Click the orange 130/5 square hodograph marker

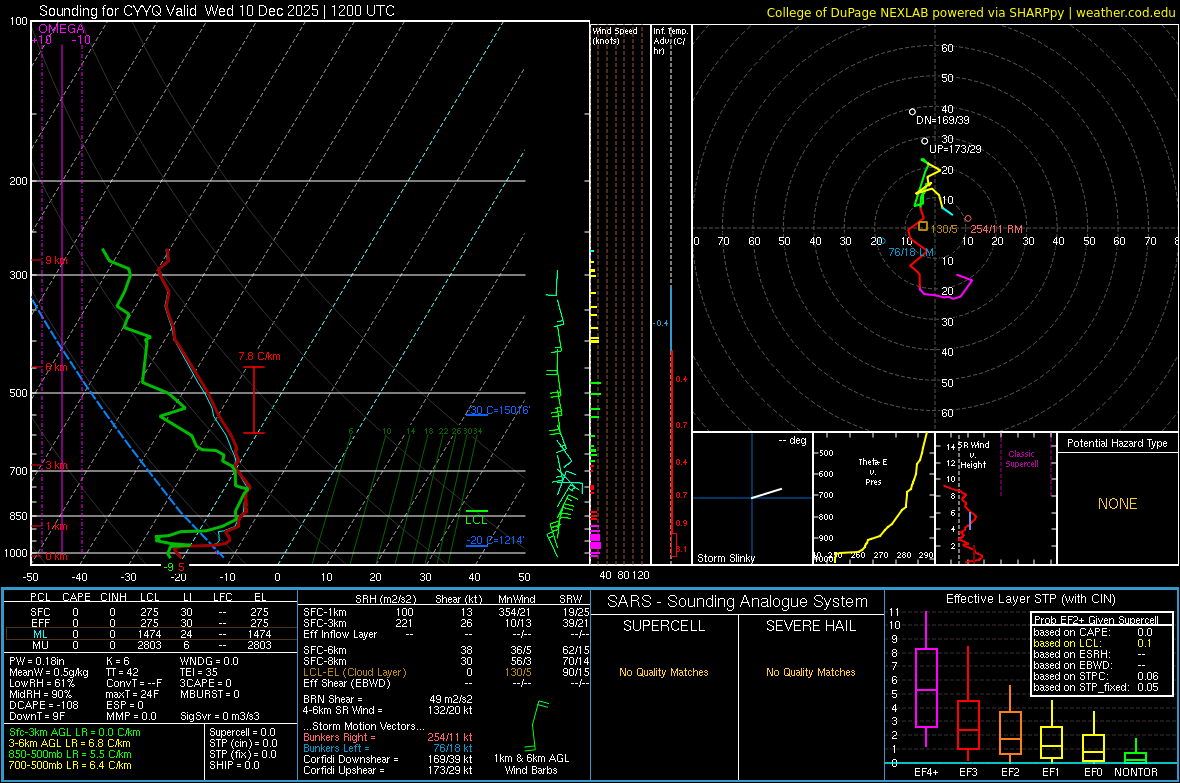[x=923, y=227]
